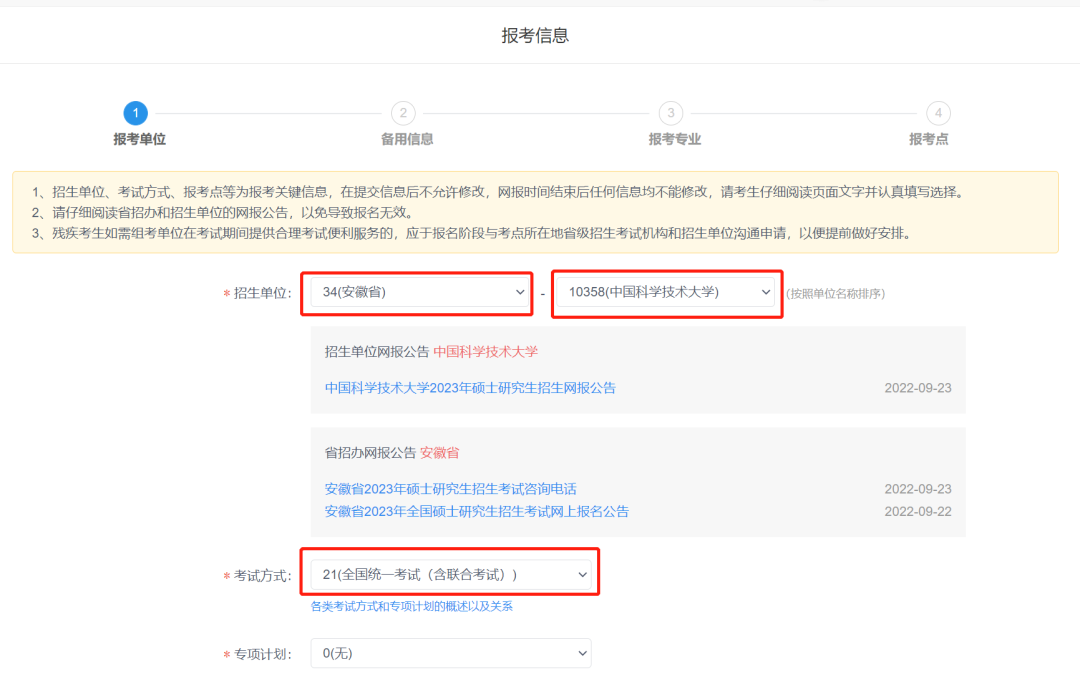
Task: Click the 各类考试方式和专项计划的概述以及关系 link
Action: click(x=412, y=606)
